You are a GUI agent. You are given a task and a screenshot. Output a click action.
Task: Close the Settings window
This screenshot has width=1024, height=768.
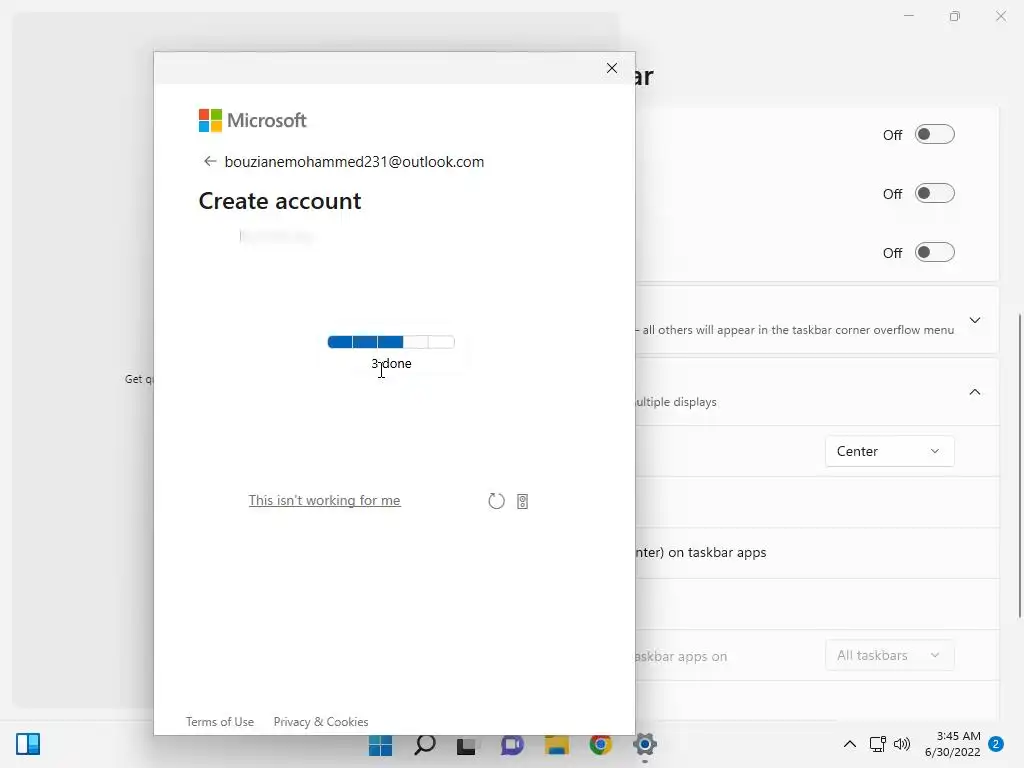point(1000,16)
